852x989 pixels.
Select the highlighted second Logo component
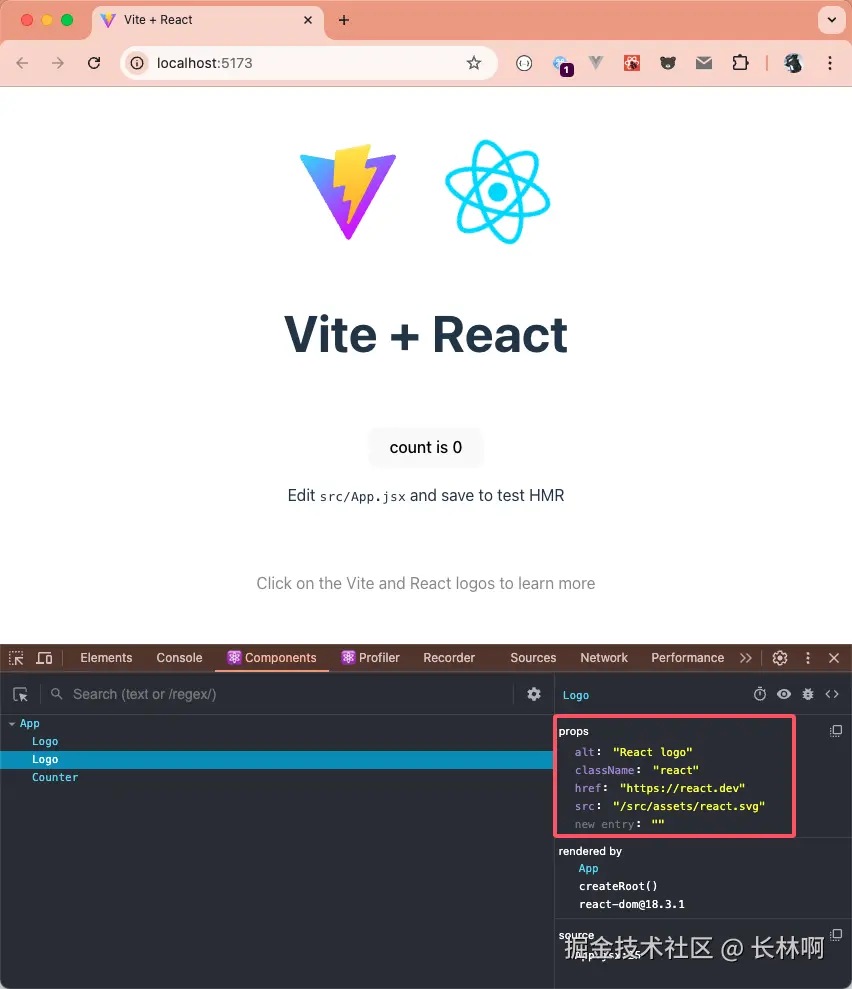point(277,759)
